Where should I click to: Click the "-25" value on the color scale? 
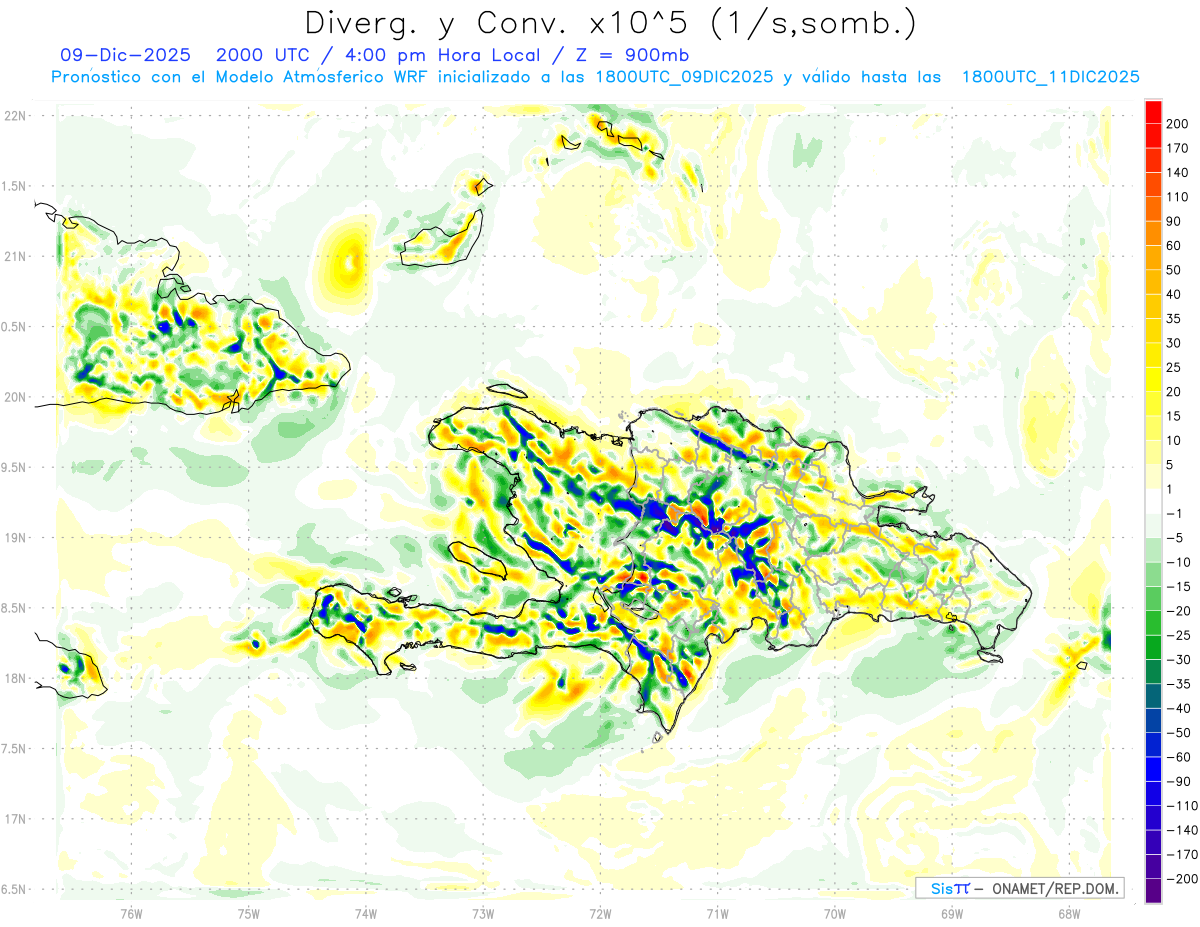click(1180, 636)
